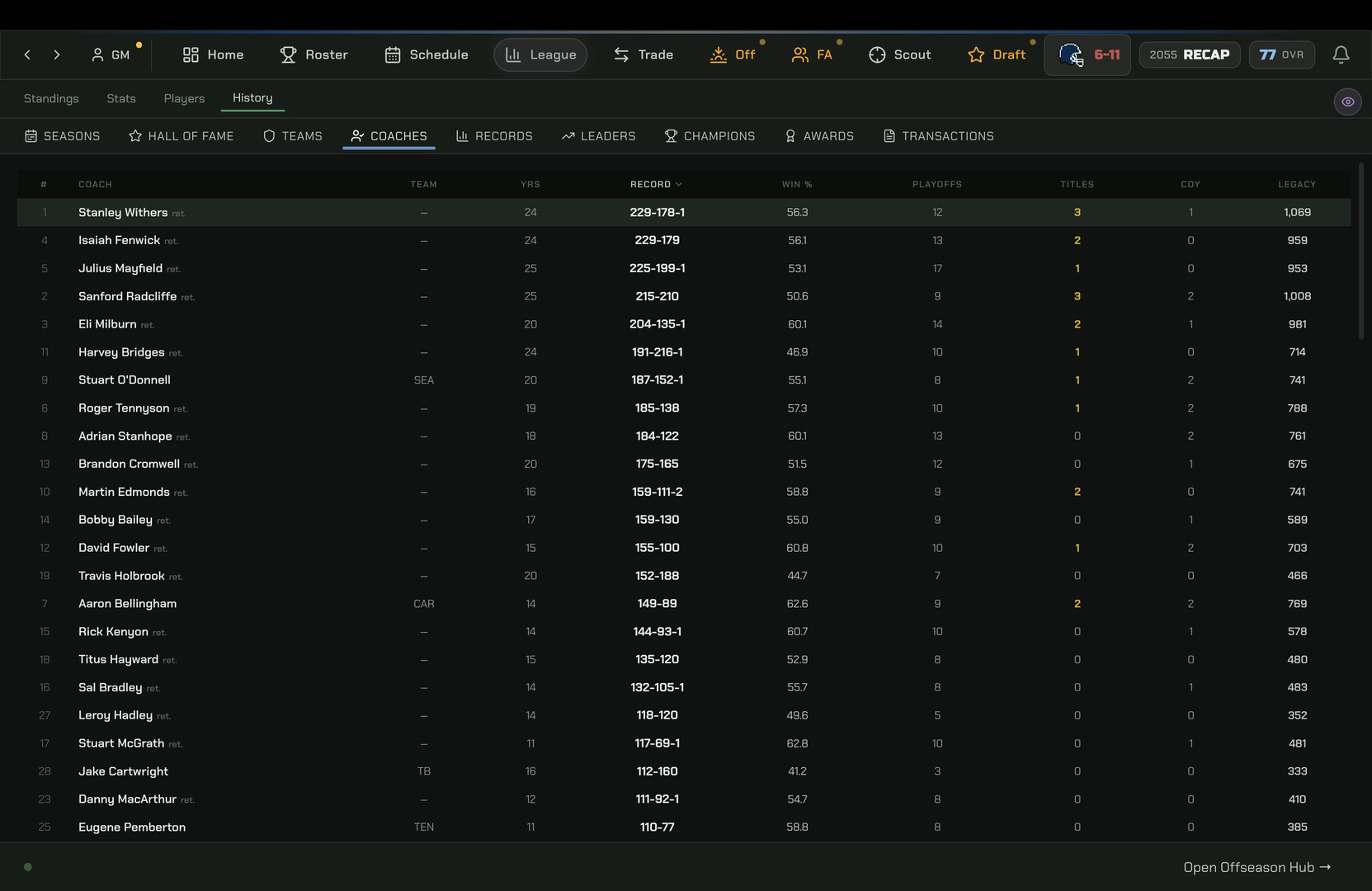Screen dimensions: 1372x891
Task: Select the History sub-tab
Action: (252, 98)
